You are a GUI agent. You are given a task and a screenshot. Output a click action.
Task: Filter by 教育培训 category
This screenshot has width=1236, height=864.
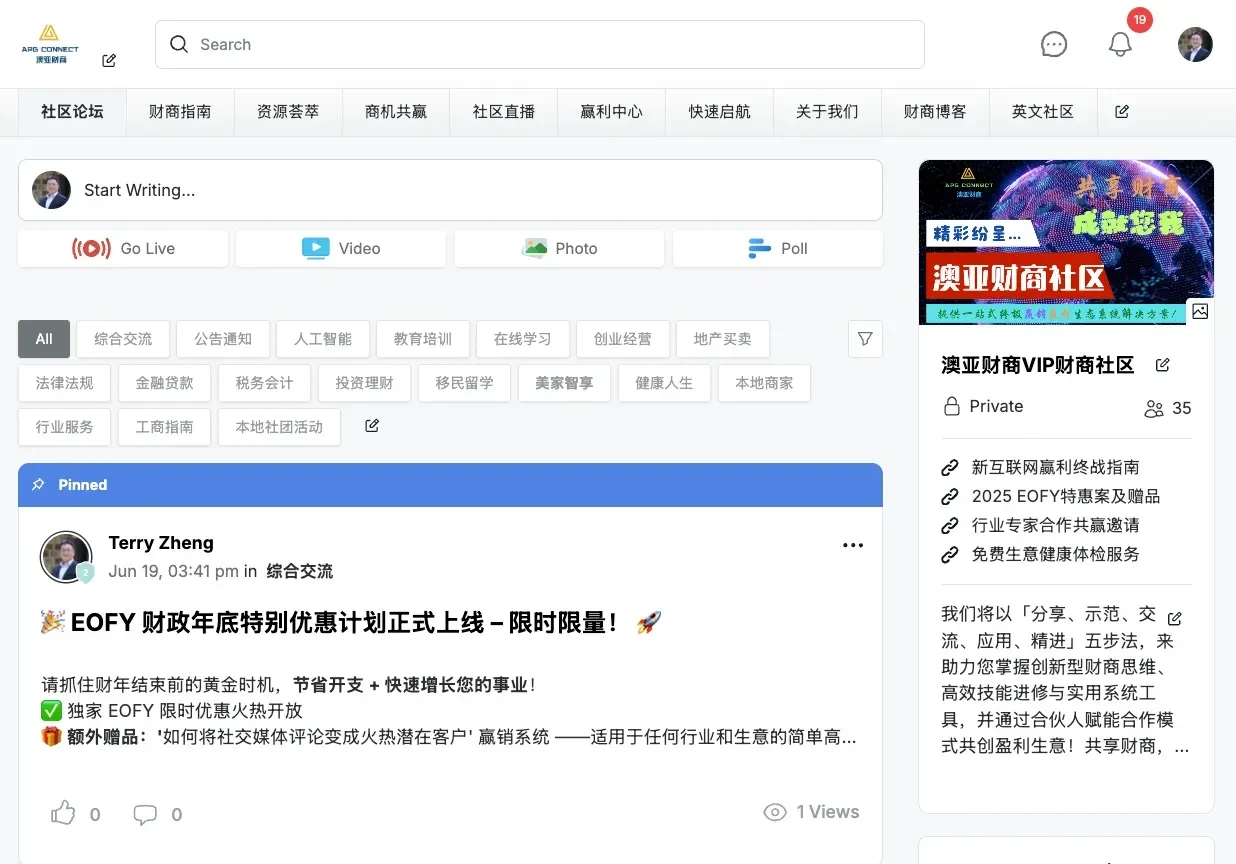click(423, 339)
